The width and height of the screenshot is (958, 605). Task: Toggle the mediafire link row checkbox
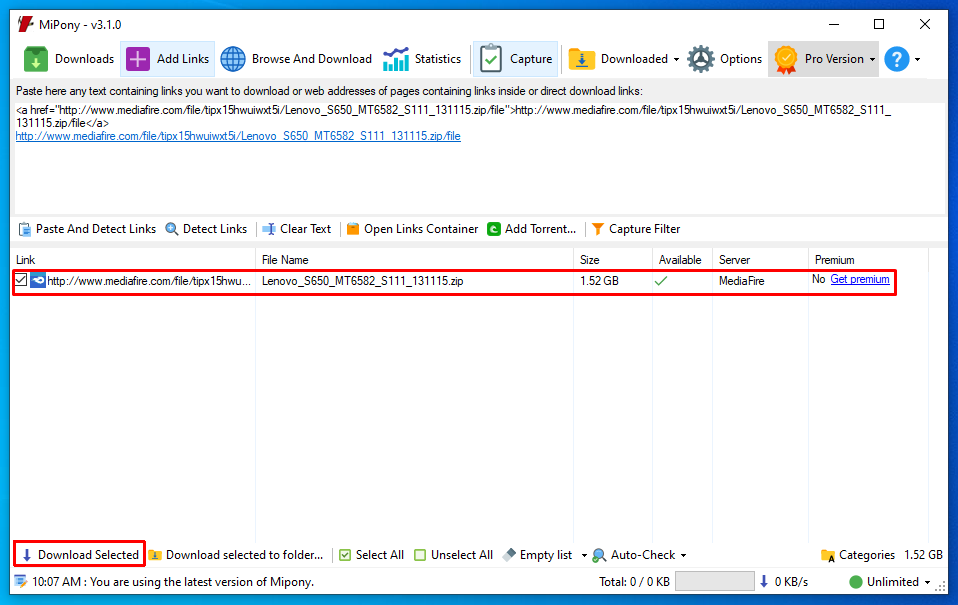tap(21, 280)
